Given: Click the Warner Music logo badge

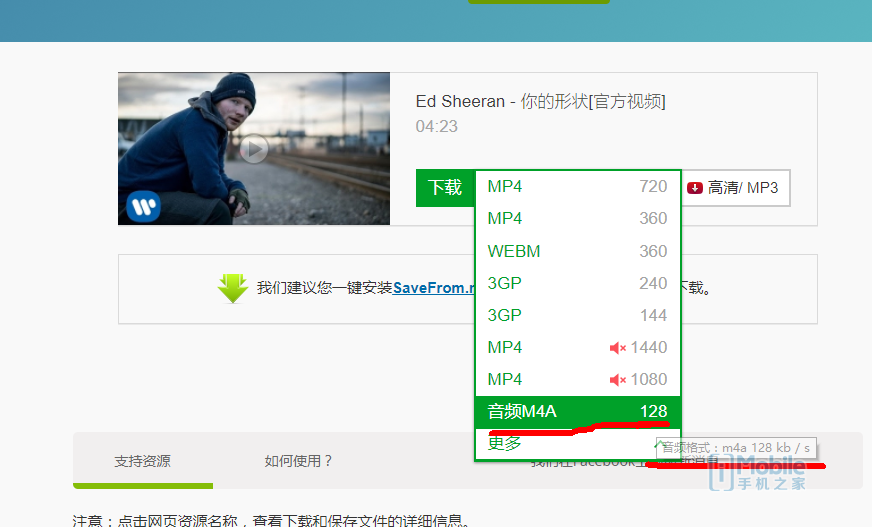Looking at the screenshot, I should [x=143, y=206].
